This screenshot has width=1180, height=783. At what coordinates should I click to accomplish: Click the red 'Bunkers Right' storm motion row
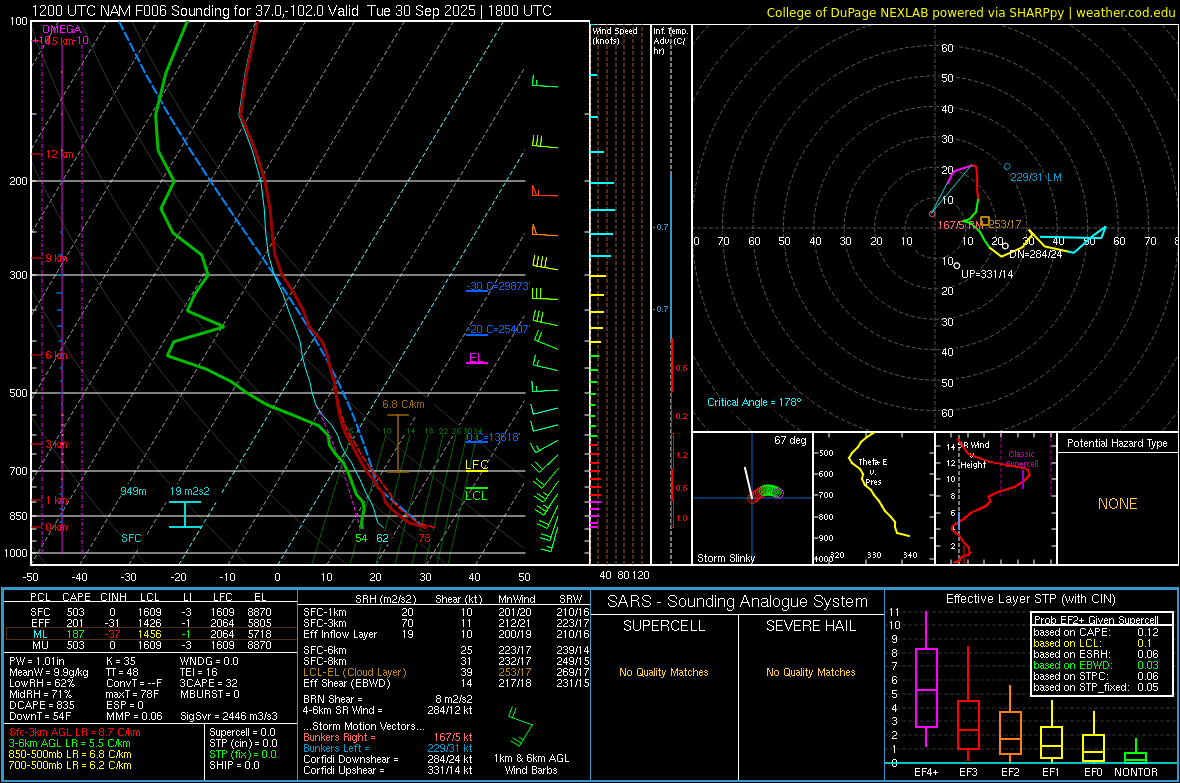pos(388,737)
